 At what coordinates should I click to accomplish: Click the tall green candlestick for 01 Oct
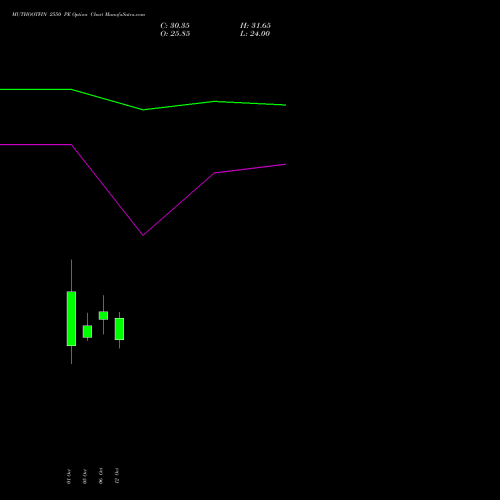tap(71, 318)
